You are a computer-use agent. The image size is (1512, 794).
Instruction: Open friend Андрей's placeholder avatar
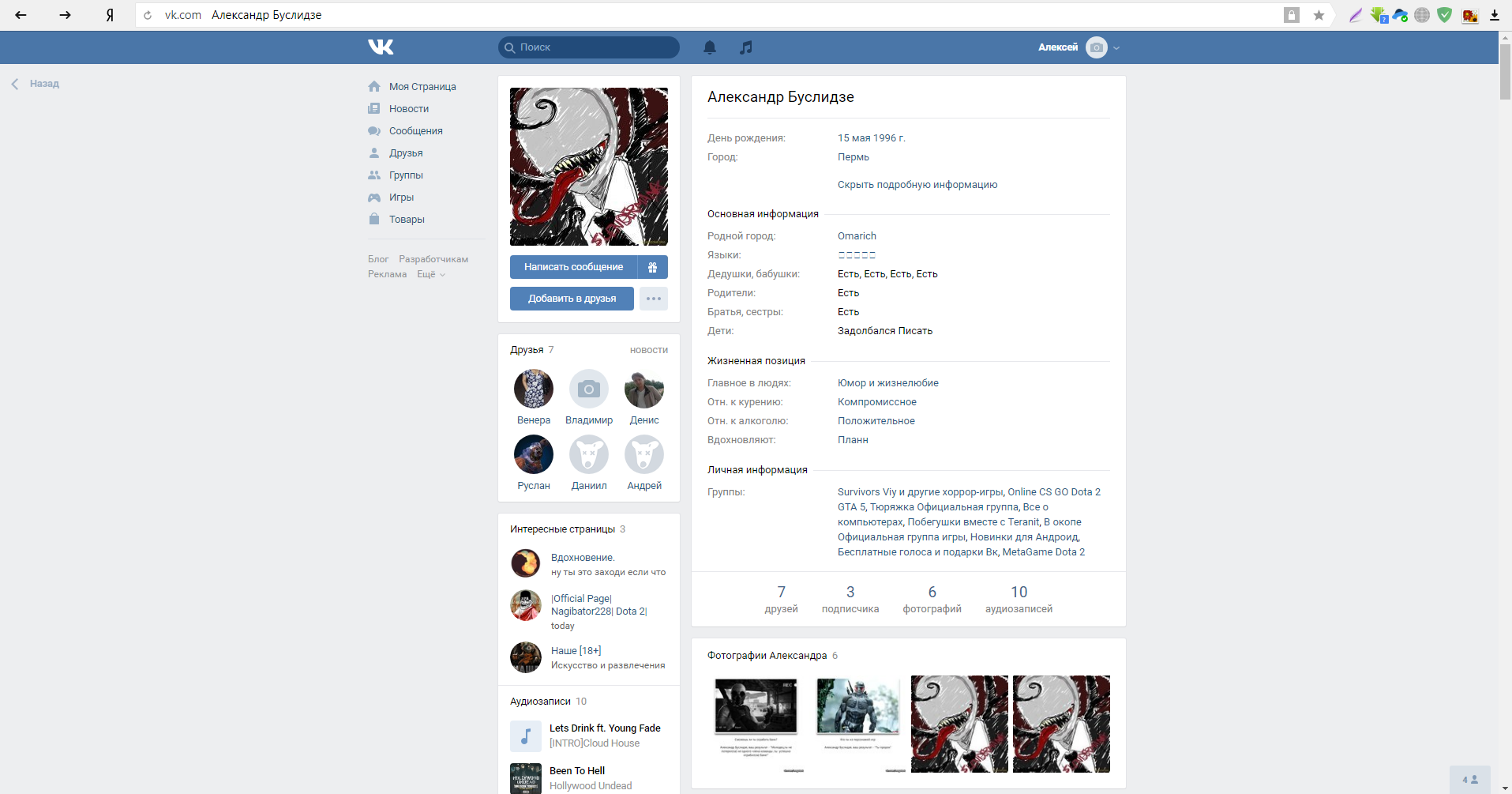[x=644, y=454]
